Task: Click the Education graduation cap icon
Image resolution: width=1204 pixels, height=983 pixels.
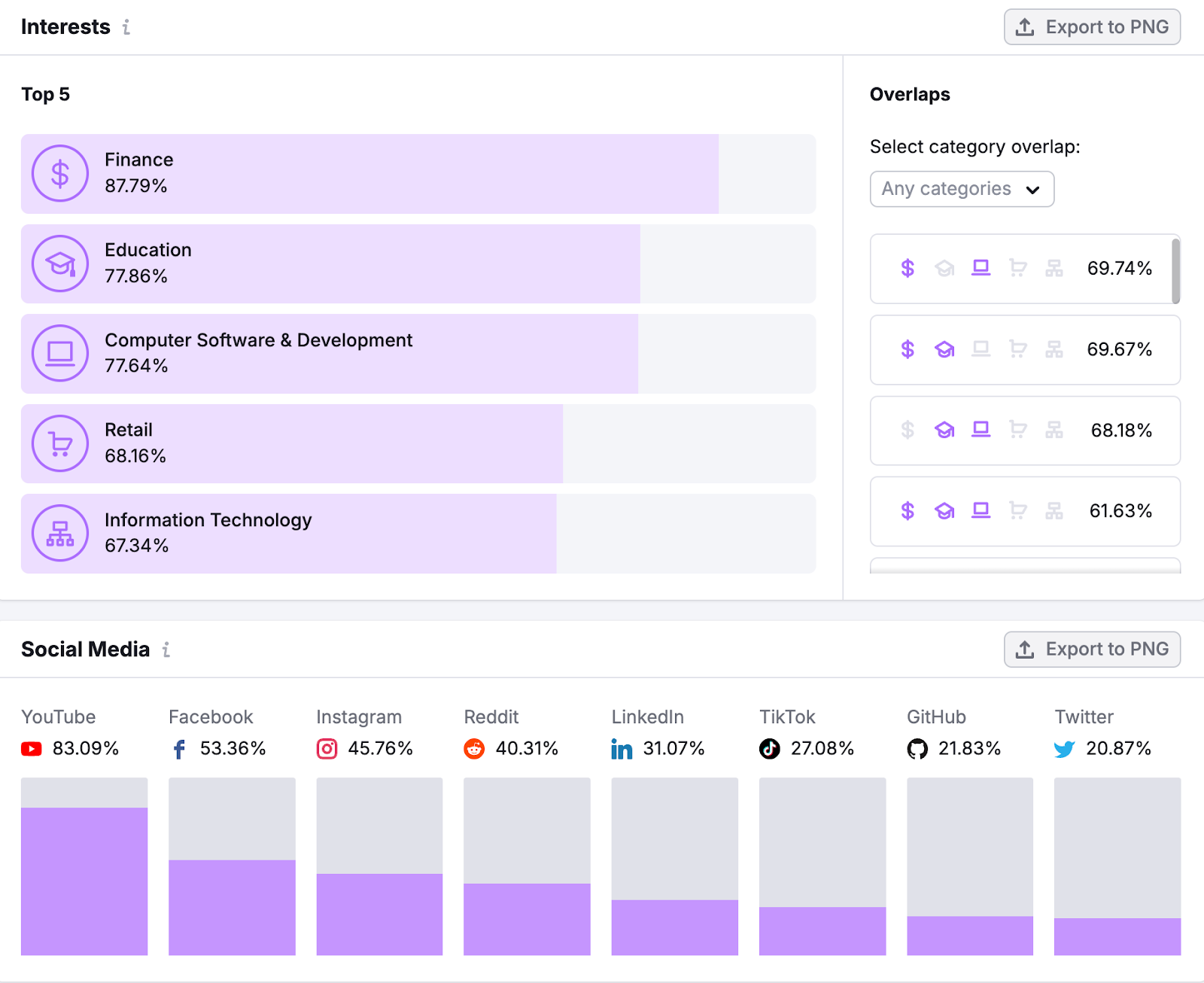Action: [59, 263]
